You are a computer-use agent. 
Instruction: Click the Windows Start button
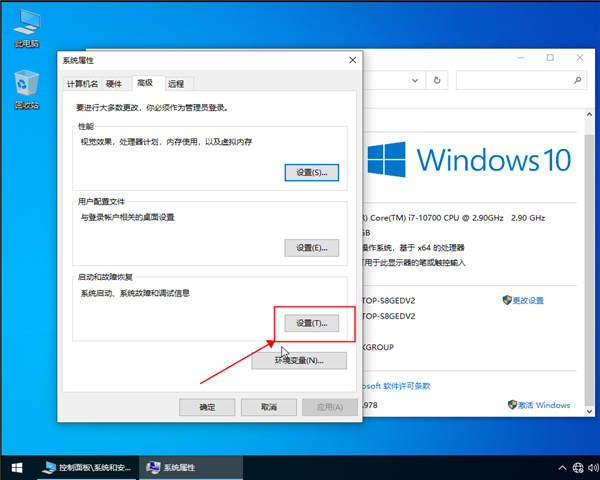click(15, 467)
